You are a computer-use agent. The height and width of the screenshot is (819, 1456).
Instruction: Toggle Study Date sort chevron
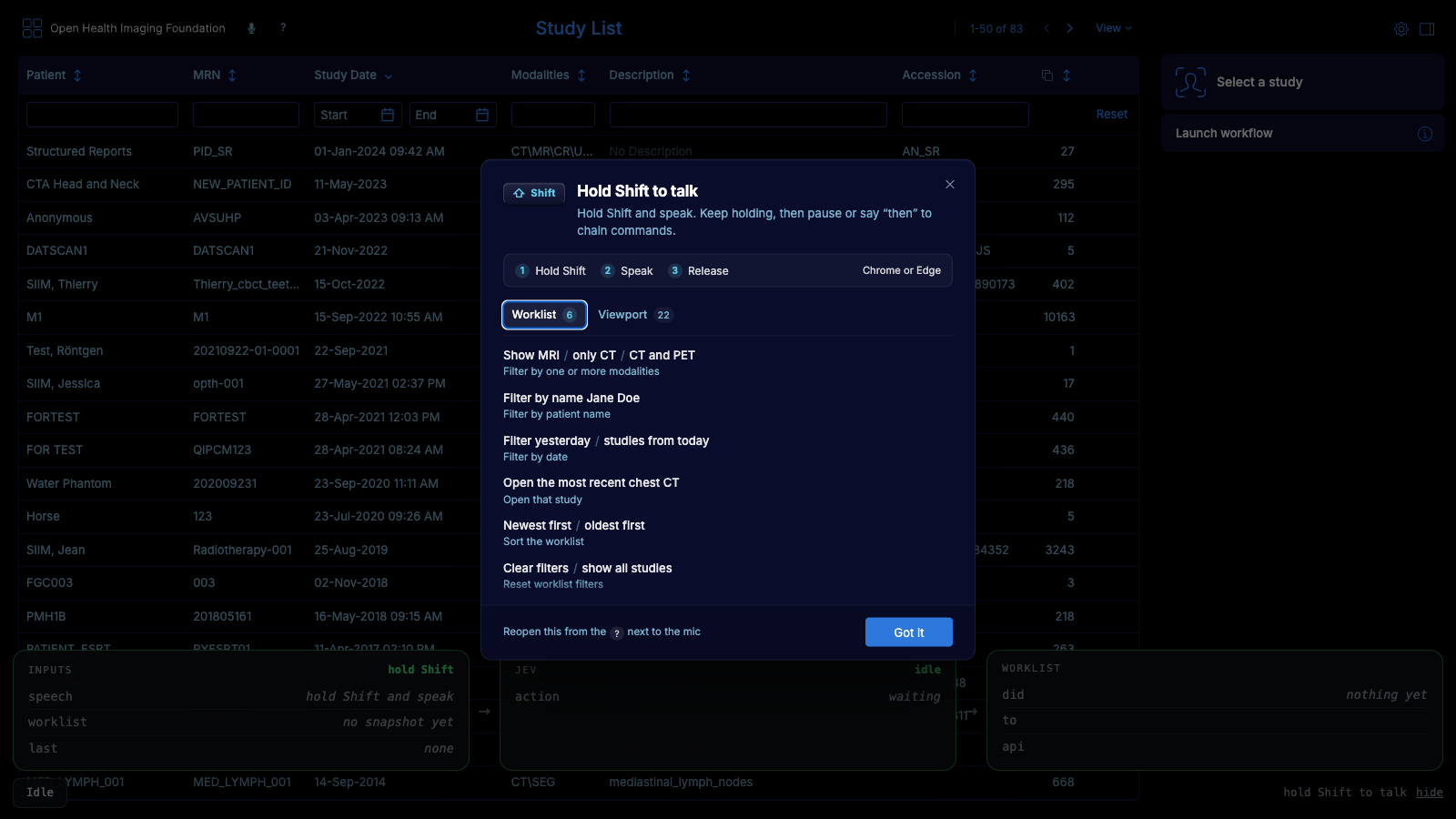(389, 76)
